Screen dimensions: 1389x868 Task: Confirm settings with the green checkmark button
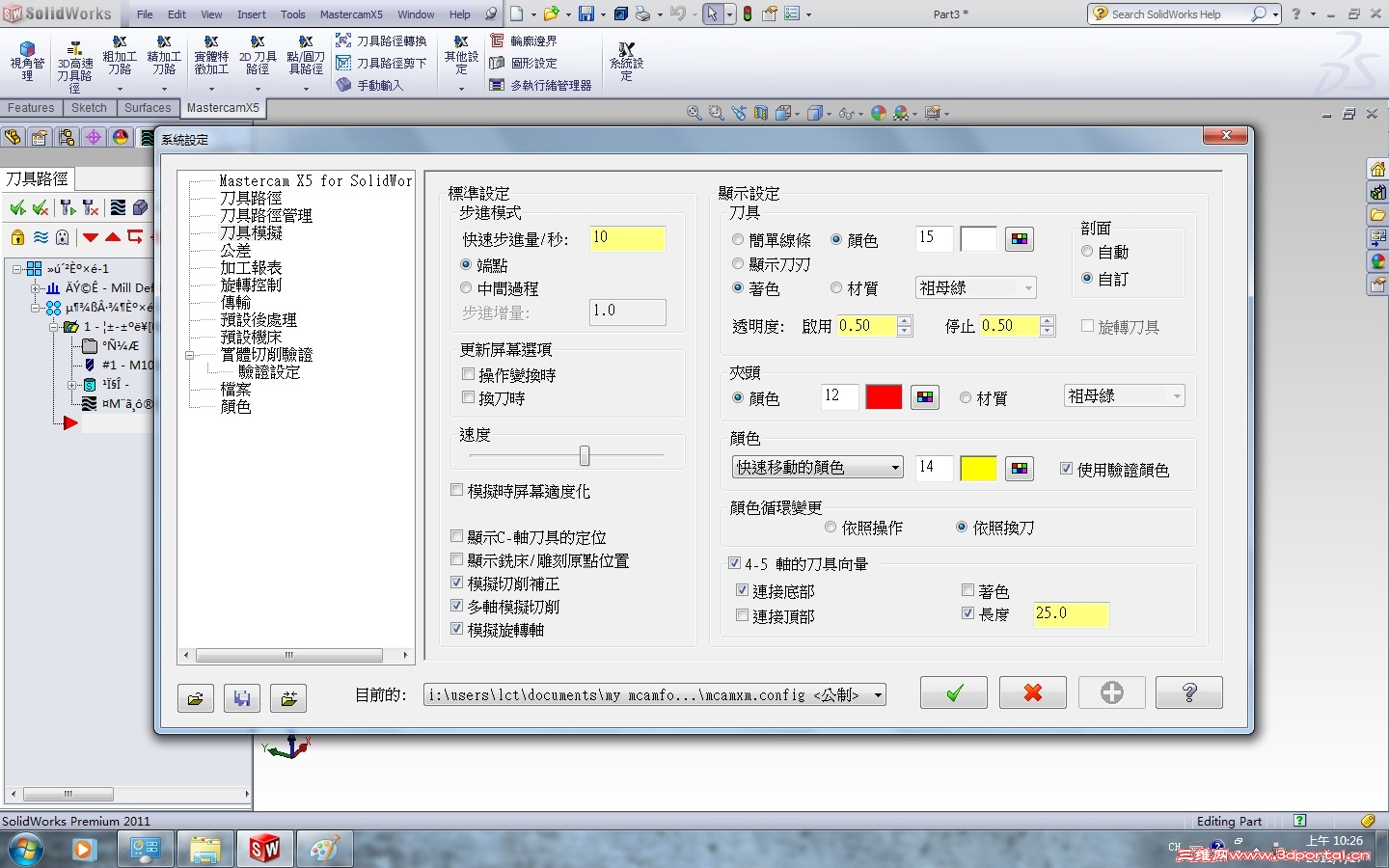[954, 692]
